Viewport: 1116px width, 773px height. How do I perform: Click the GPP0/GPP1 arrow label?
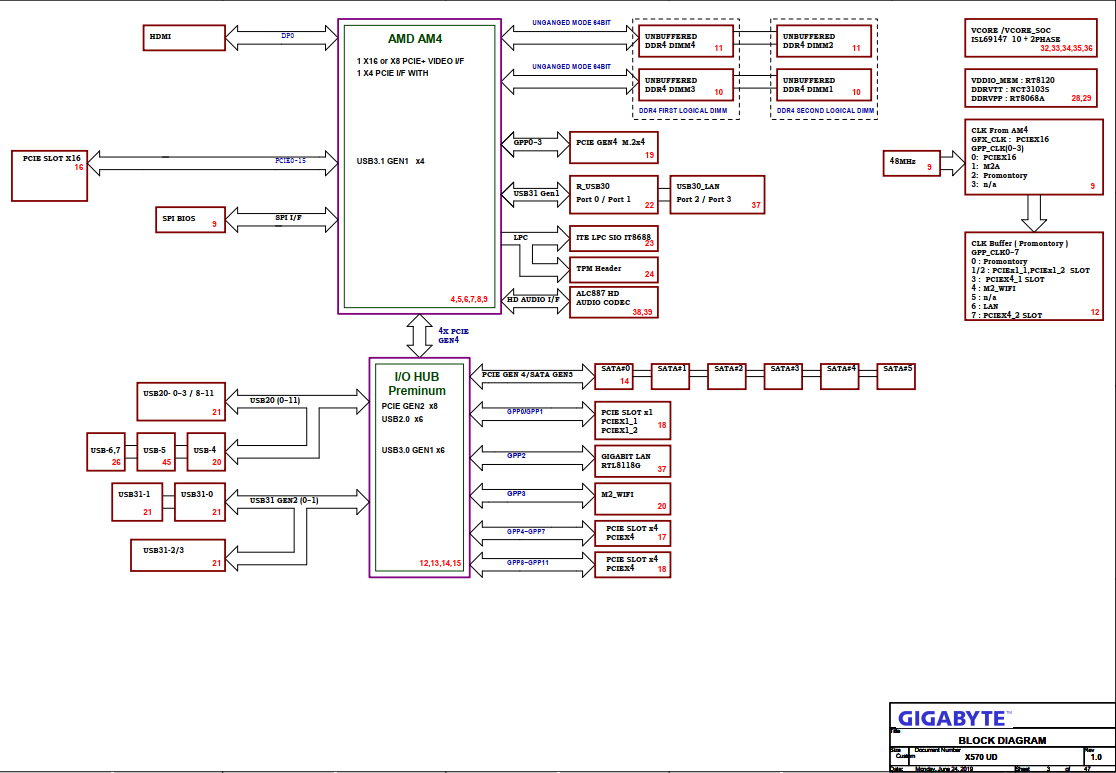point(525,411)
